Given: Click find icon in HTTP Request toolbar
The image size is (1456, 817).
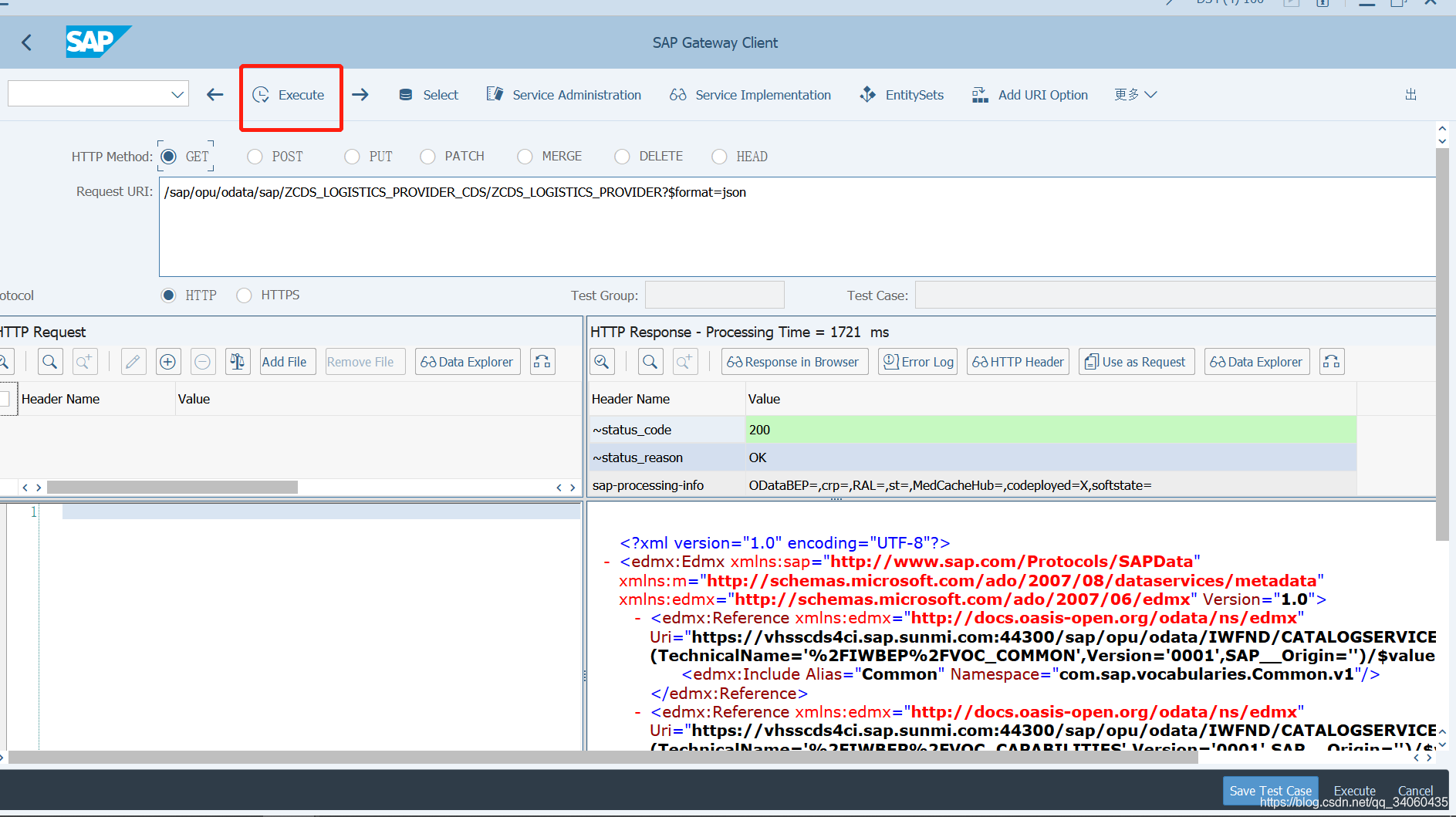Looking at the screenshot, I should [50, 362].
